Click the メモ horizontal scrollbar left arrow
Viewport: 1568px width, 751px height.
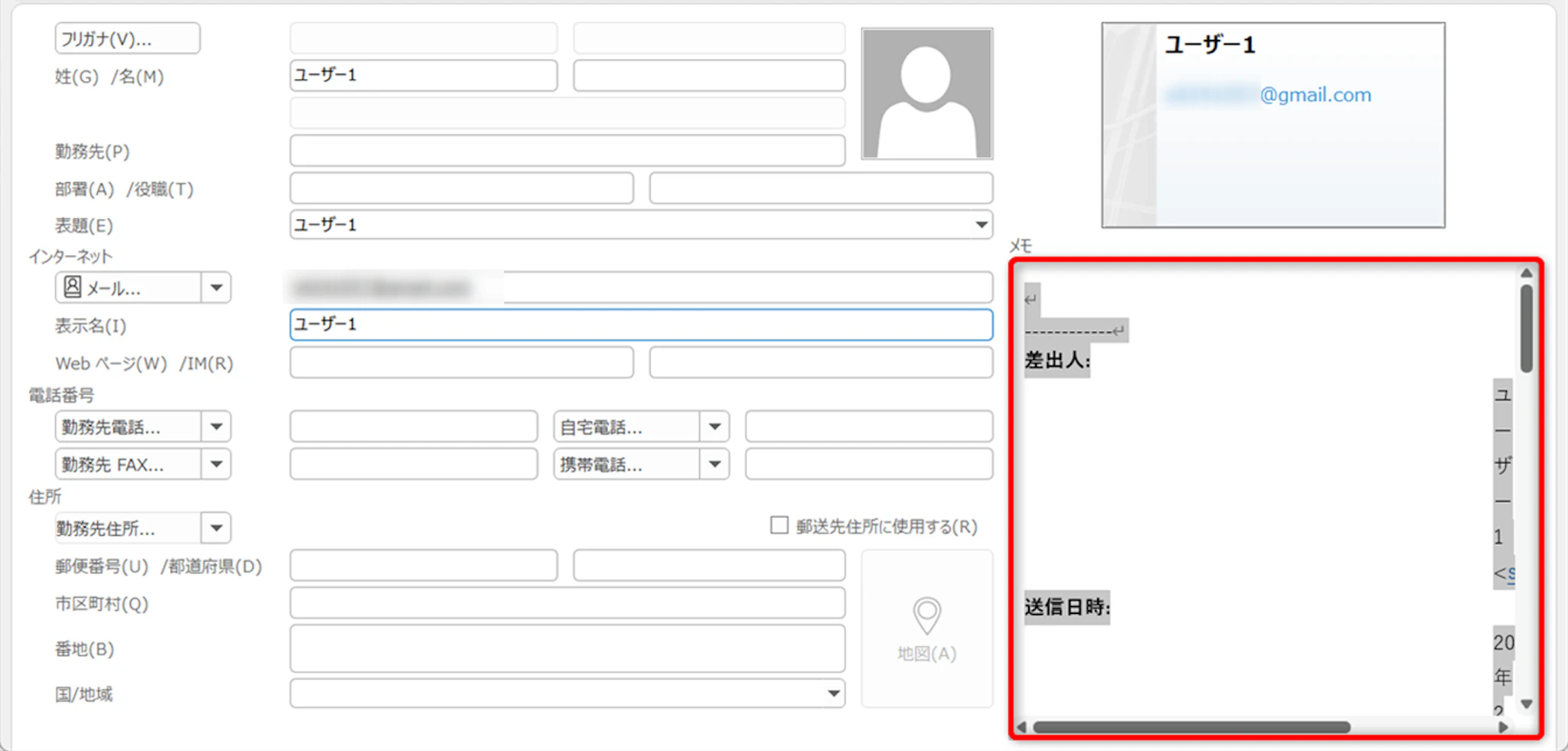pos(1021,727)
